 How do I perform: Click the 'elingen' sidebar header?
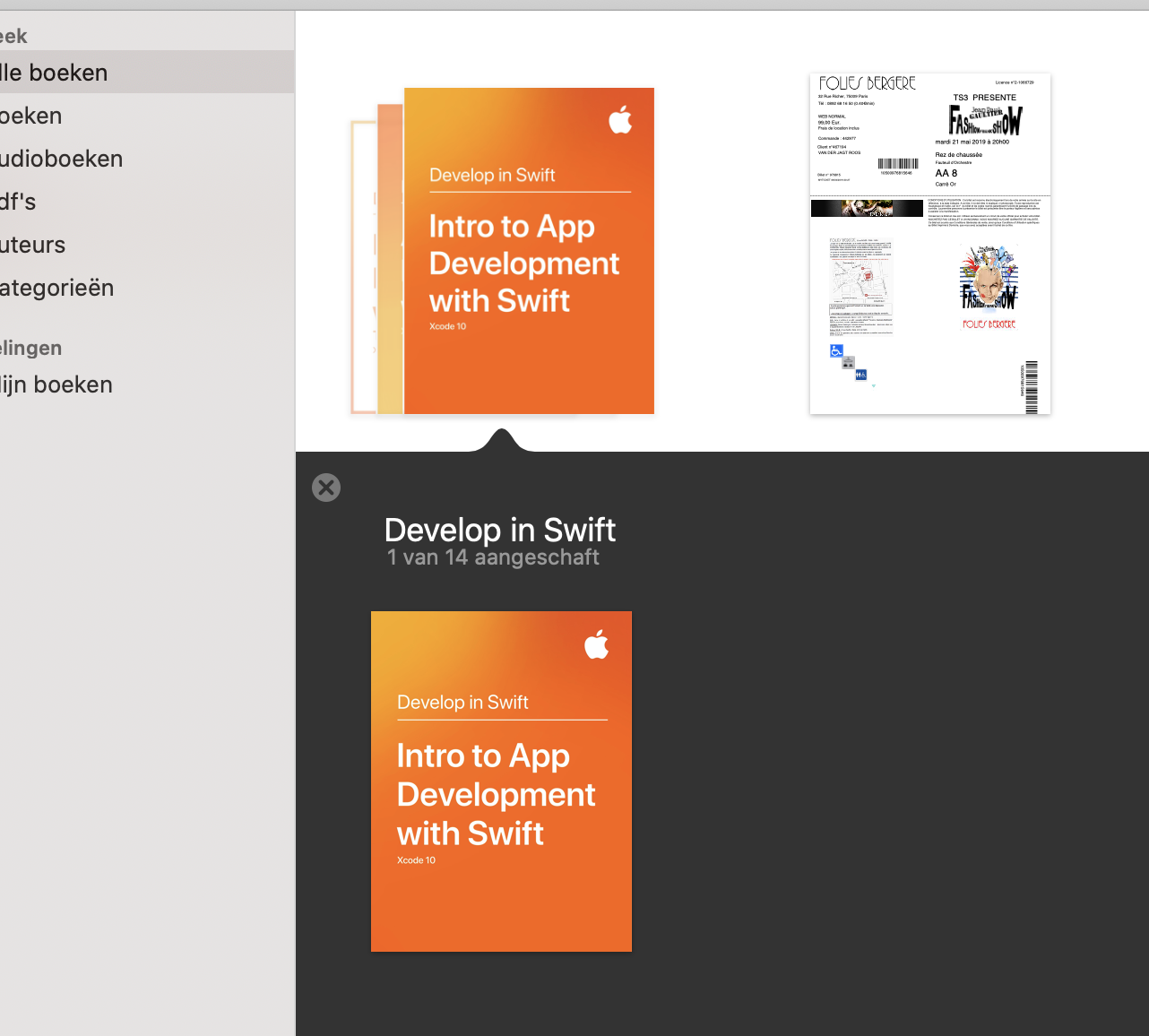point(30,348)
